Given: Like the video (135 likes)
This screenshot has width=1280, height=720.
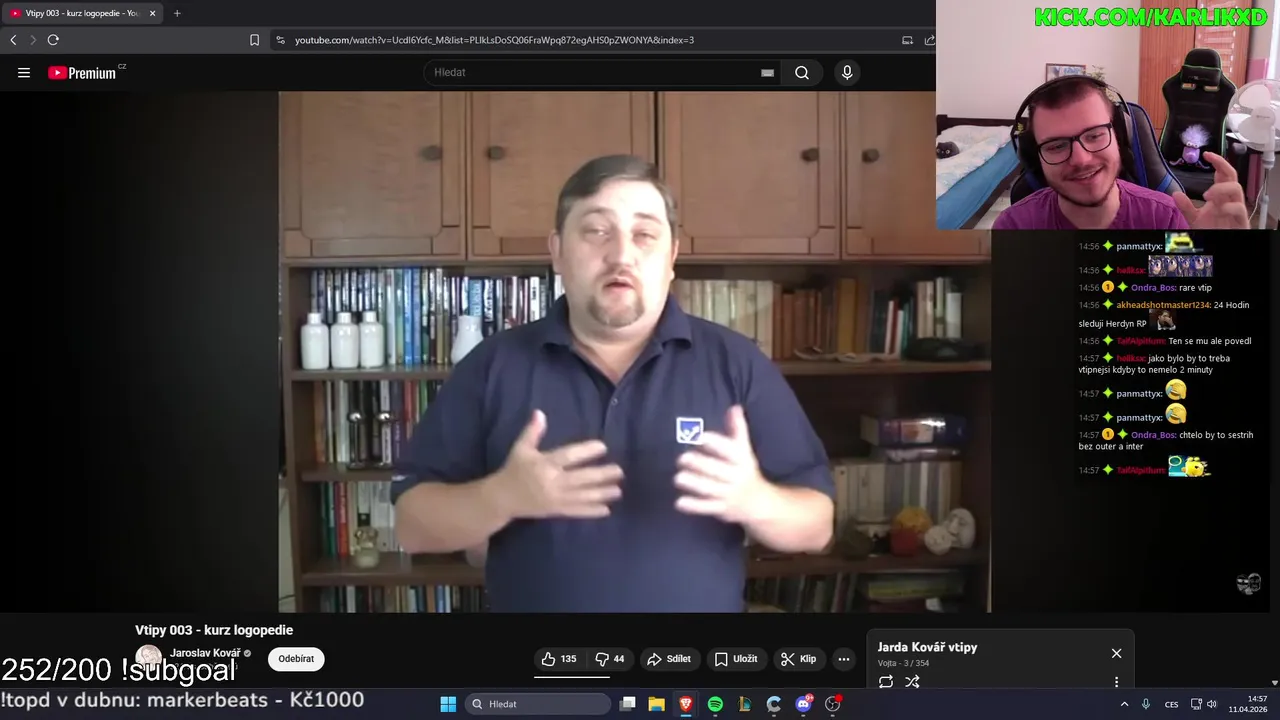Looking at the screenshot, I should pyautogui.click(x=559, y=659).
